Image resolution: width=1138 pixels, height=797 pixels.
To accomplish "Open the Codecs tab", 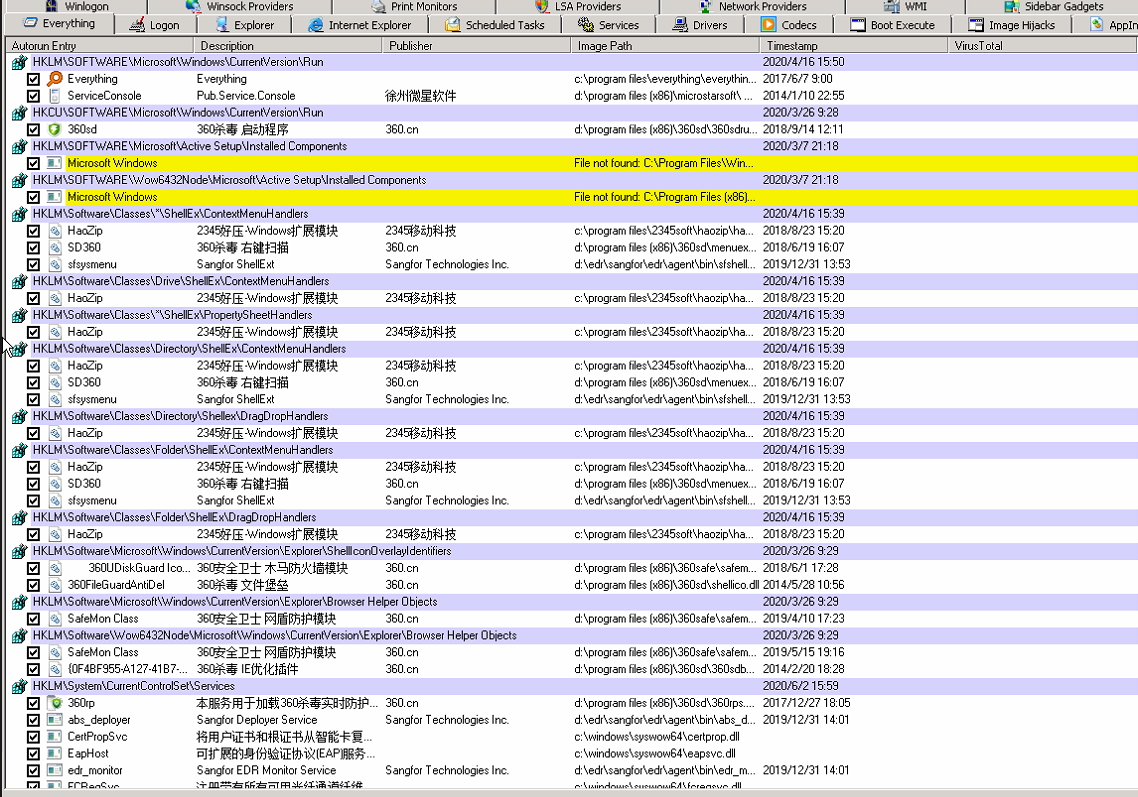I will [788, 25].
